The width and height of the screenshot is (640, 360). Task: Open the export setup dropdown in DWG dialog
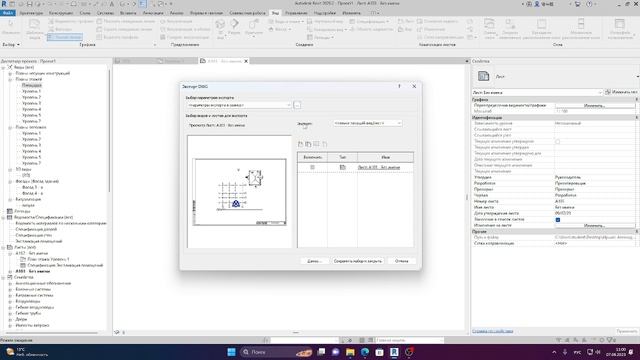[239, 105]
